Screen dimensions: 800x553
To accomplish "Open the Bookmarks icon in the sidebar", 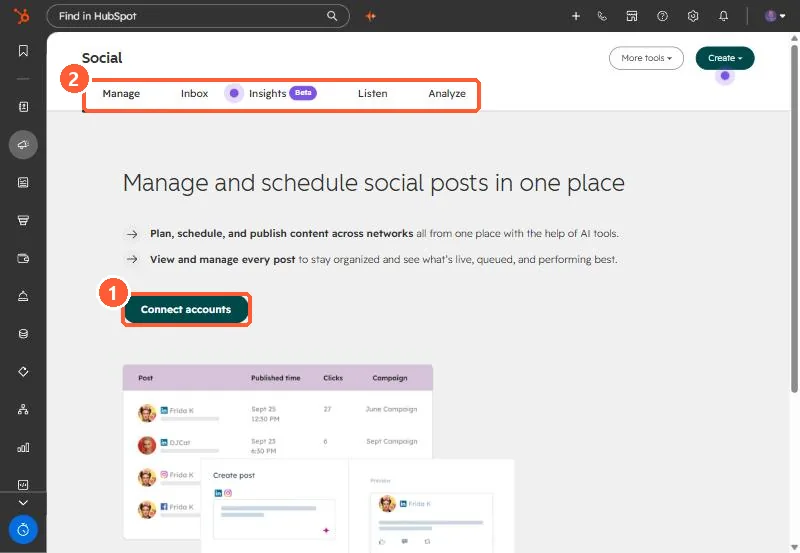I will pos(23,51).
